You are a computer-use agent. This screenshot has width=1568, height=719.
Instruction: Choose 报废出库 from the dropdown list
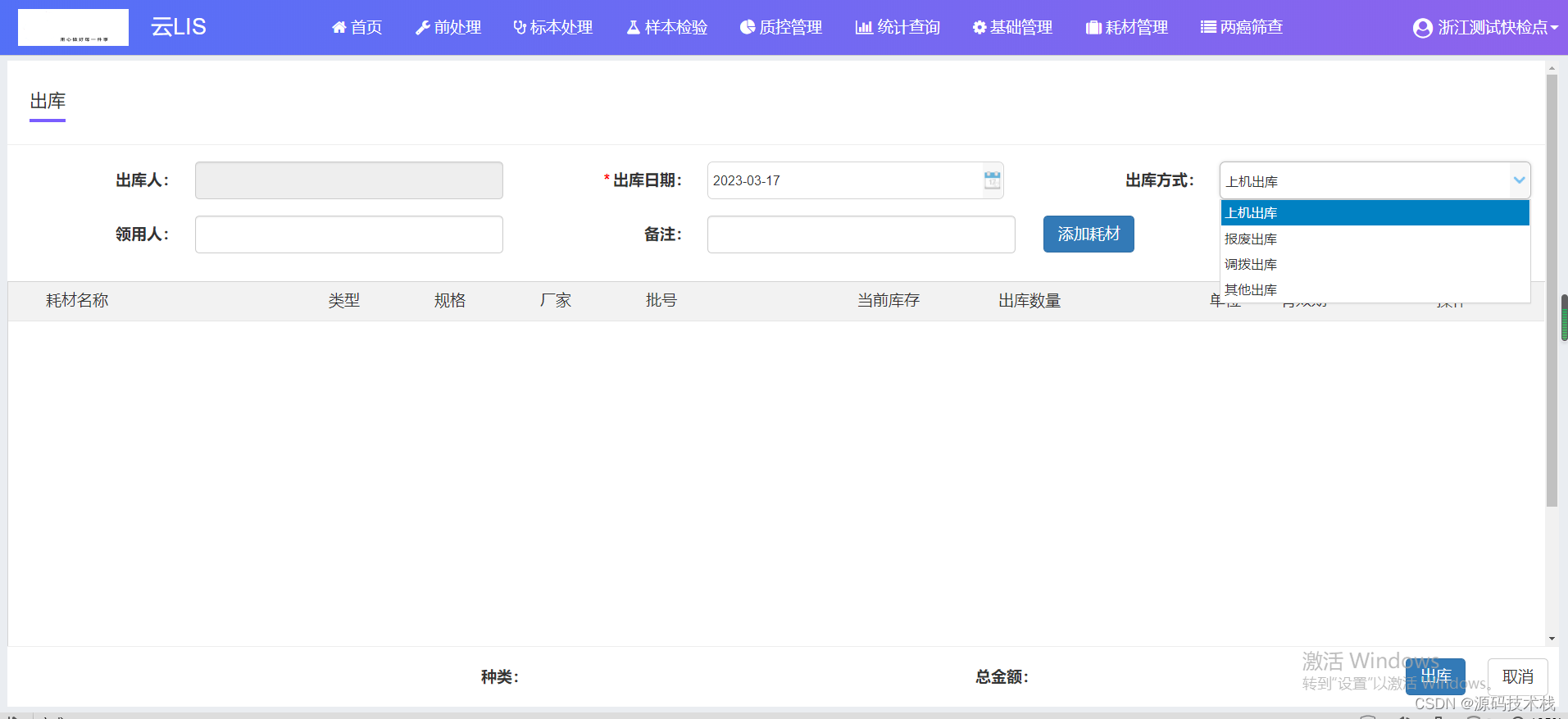(x=1375, y=239)
